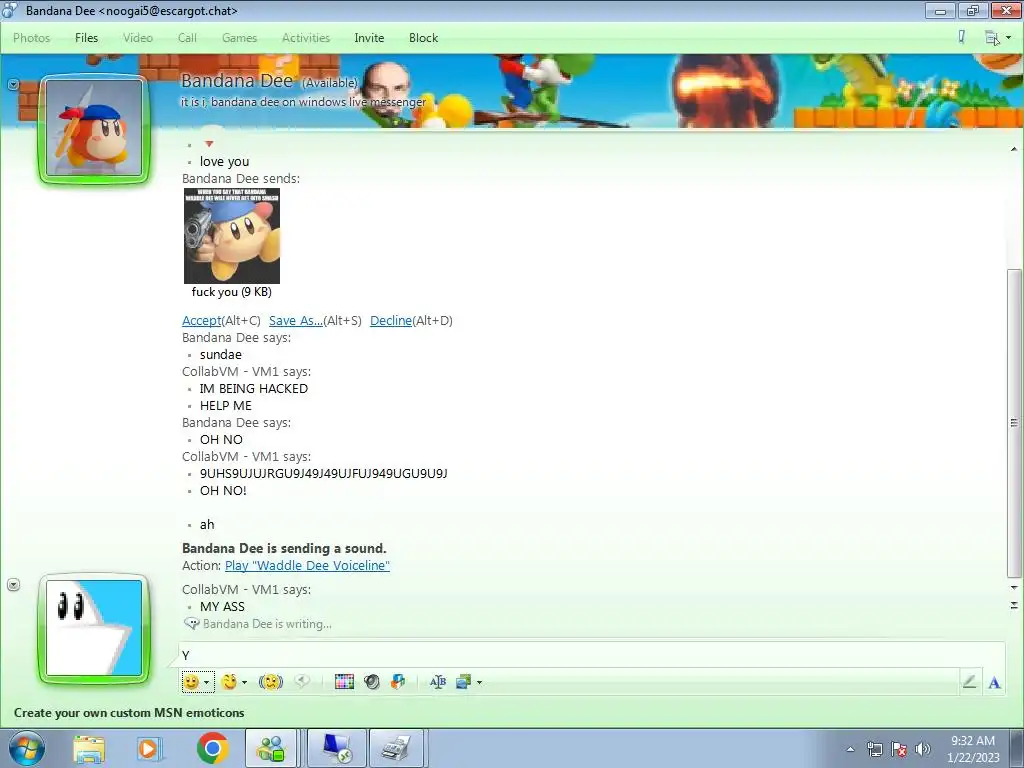Click the 'sundae' message line
This screenshot has height=768, width=1024.
(x=221, y=355)
